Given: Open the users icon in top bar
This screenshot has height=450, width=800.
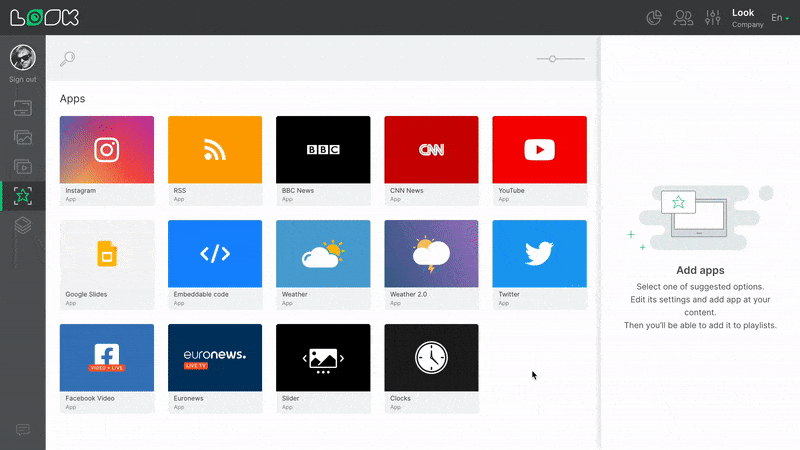Looking at the screenshot, I should coord(684,17).
